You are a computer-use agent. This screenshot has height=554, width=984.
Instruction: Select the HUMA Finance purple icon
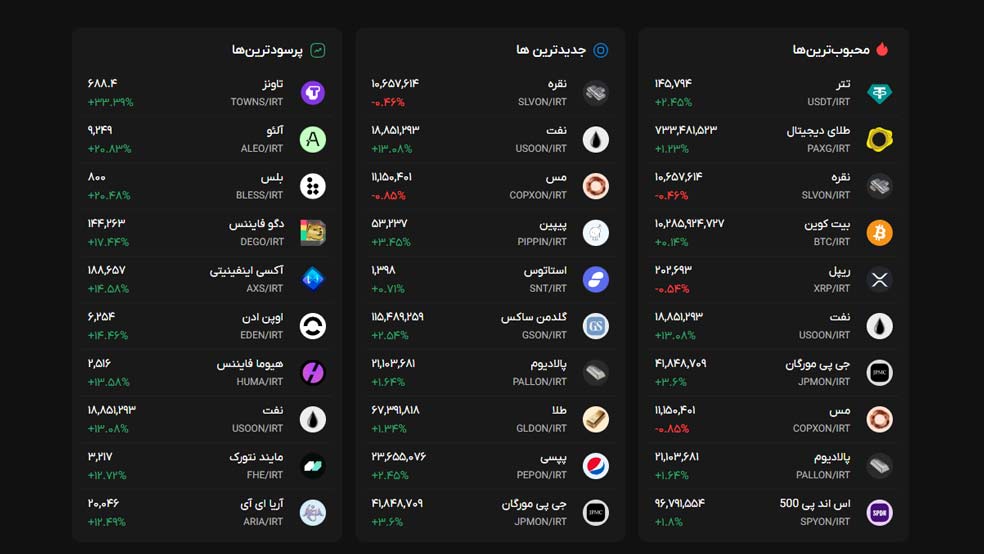313,373
